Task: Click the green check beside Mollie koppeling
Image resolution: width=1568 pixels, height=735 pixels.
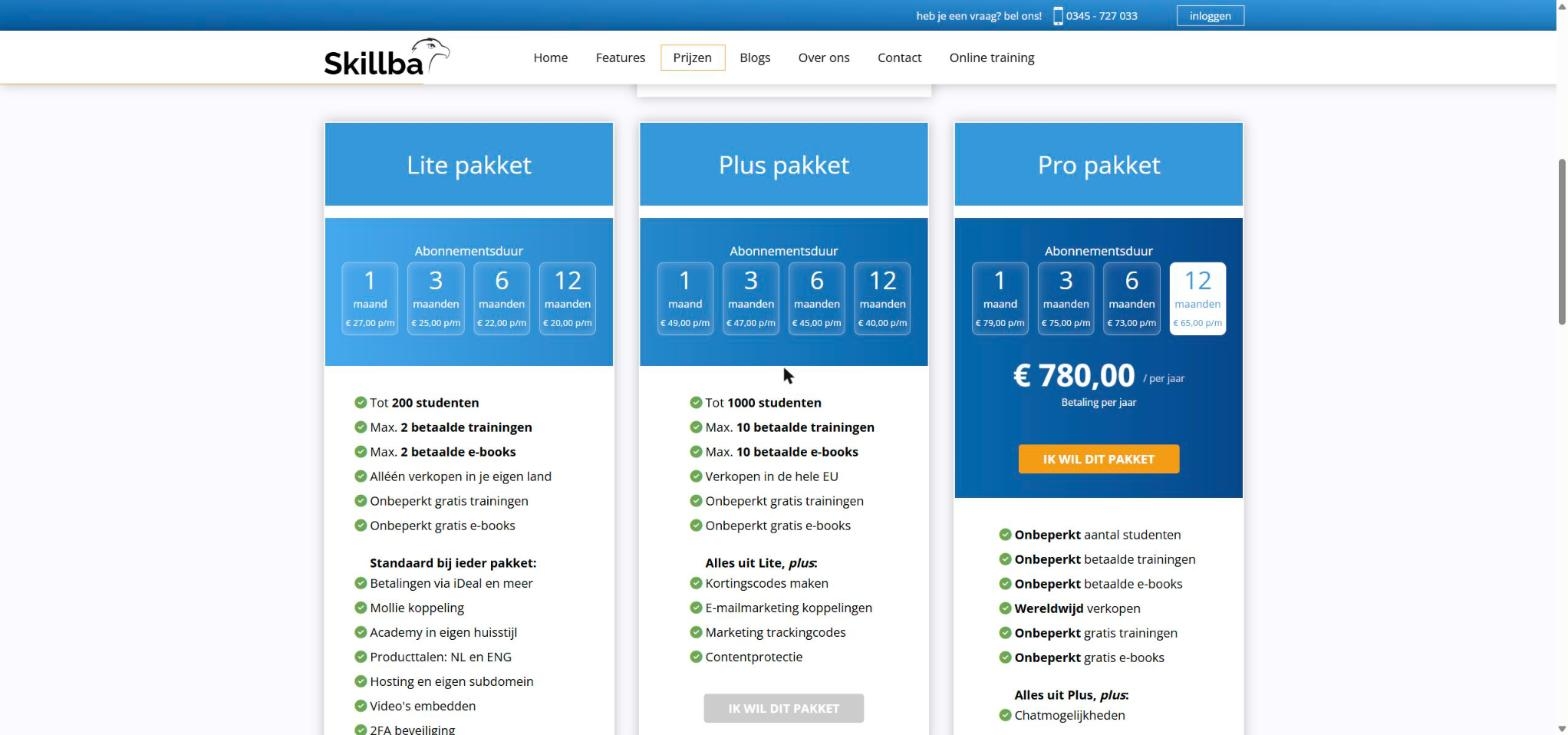Action: pos(361,608)
